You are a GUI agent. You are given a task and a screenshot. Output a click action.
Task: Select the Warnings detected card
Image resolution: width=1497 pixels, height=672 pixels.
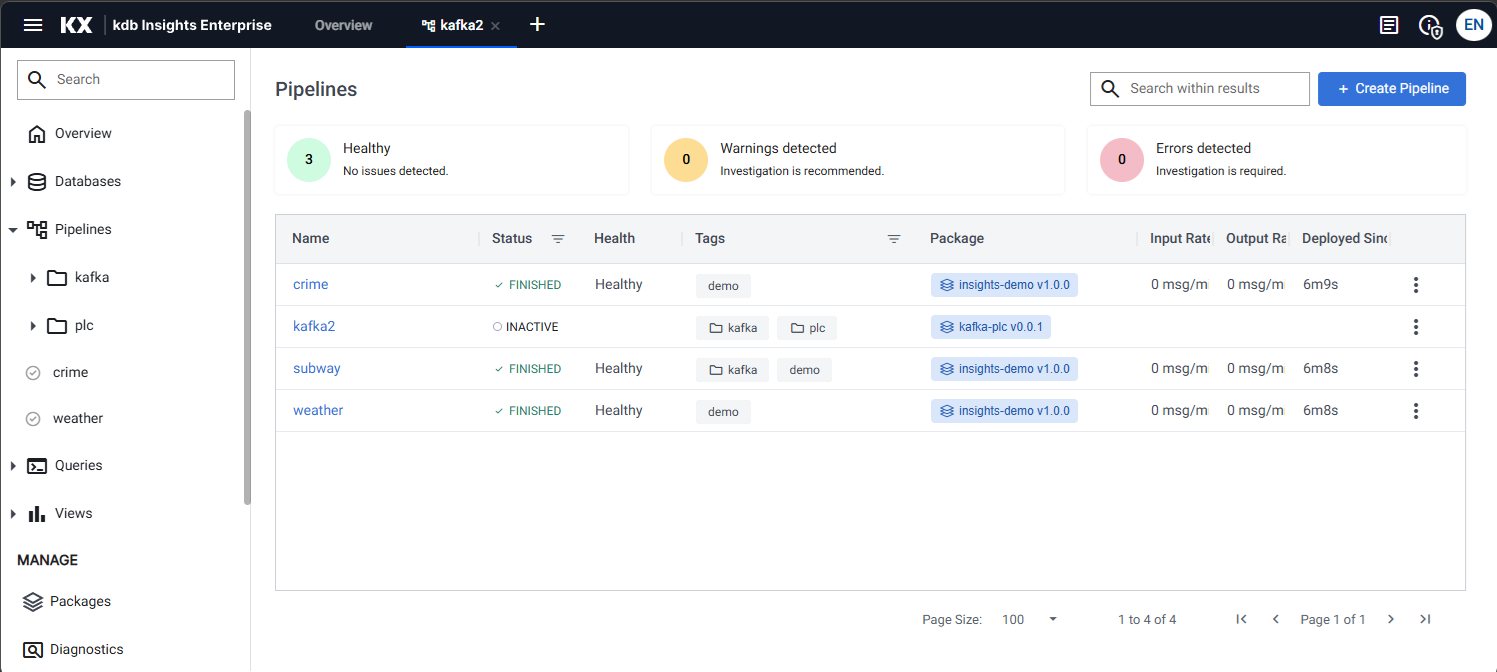(x=858, y=160)
